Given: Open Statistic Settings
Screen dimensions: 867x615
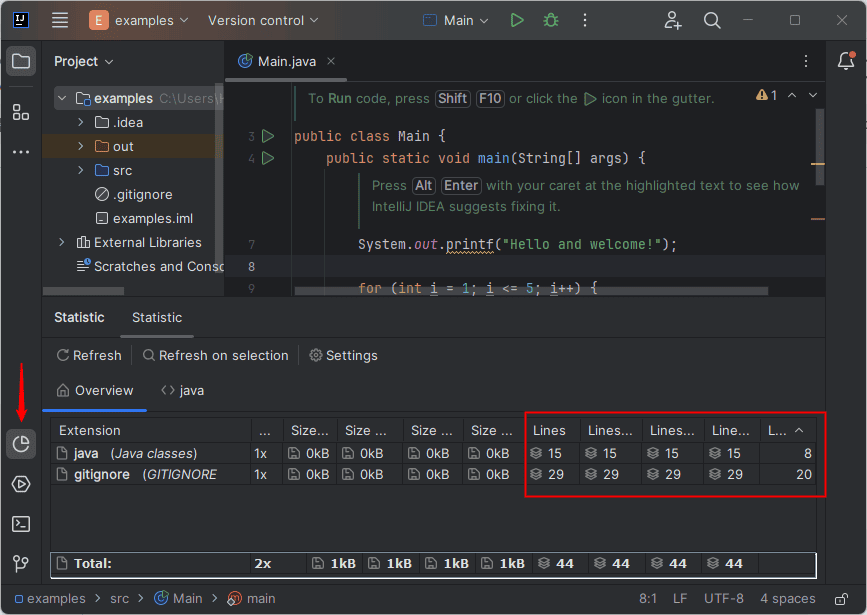Looking at the screenshot, I should tap(343, 356).
